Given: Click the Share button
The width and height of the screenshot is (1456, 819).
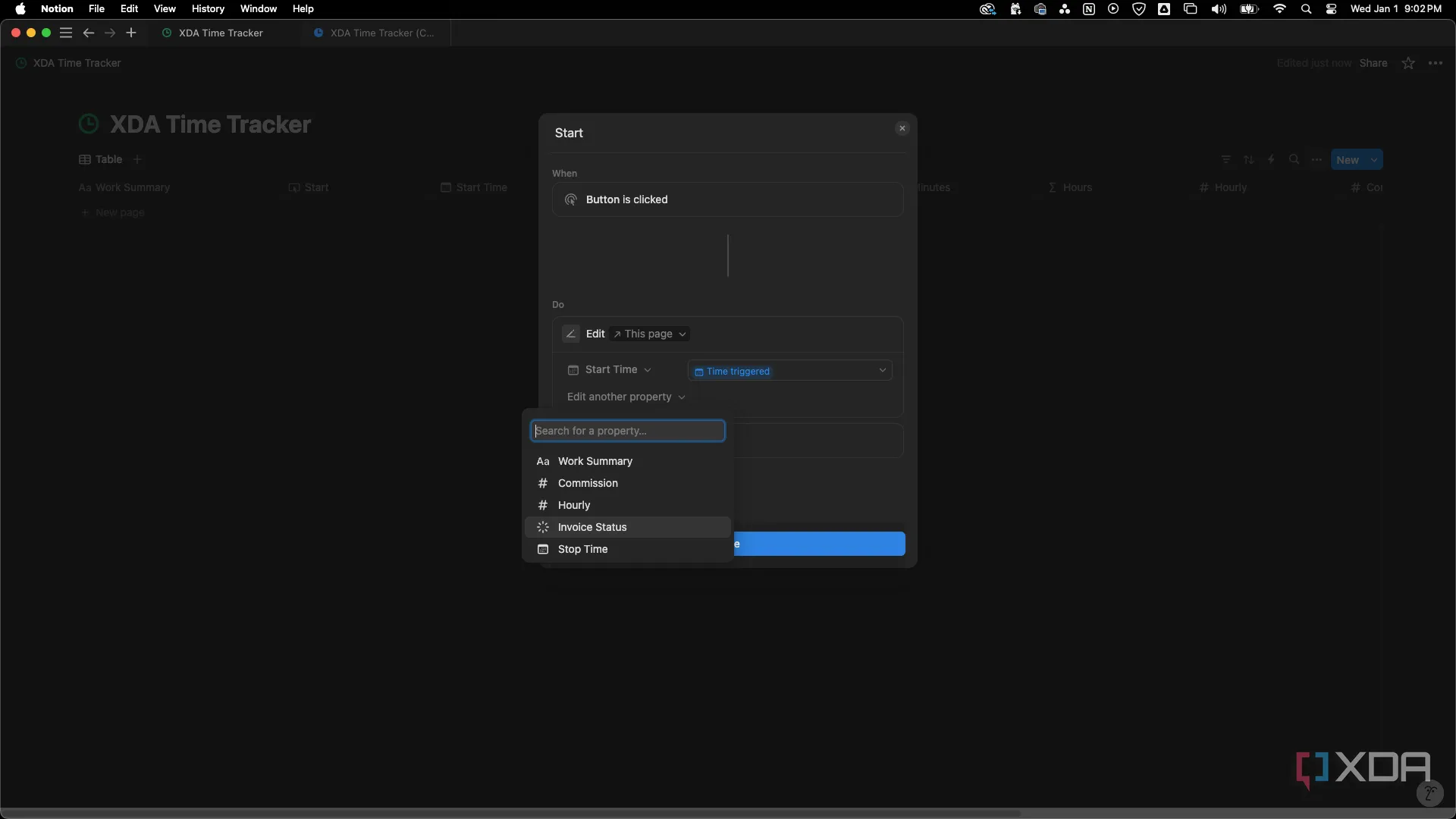Looking at the screenshot, I should coord(1373,63).
